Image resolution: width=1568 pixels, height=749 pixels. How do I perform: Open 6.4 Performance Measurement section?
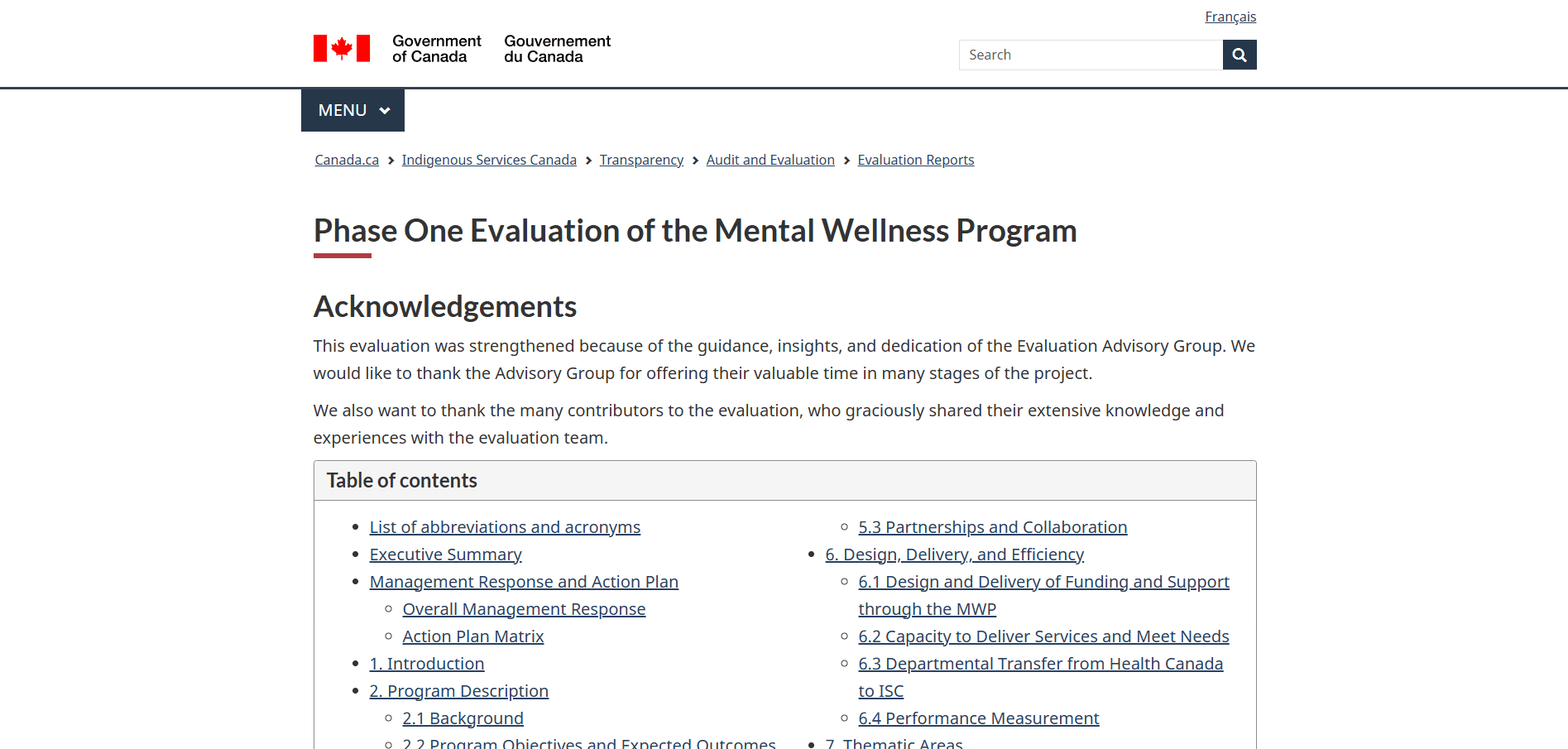[x=978, y=718]
